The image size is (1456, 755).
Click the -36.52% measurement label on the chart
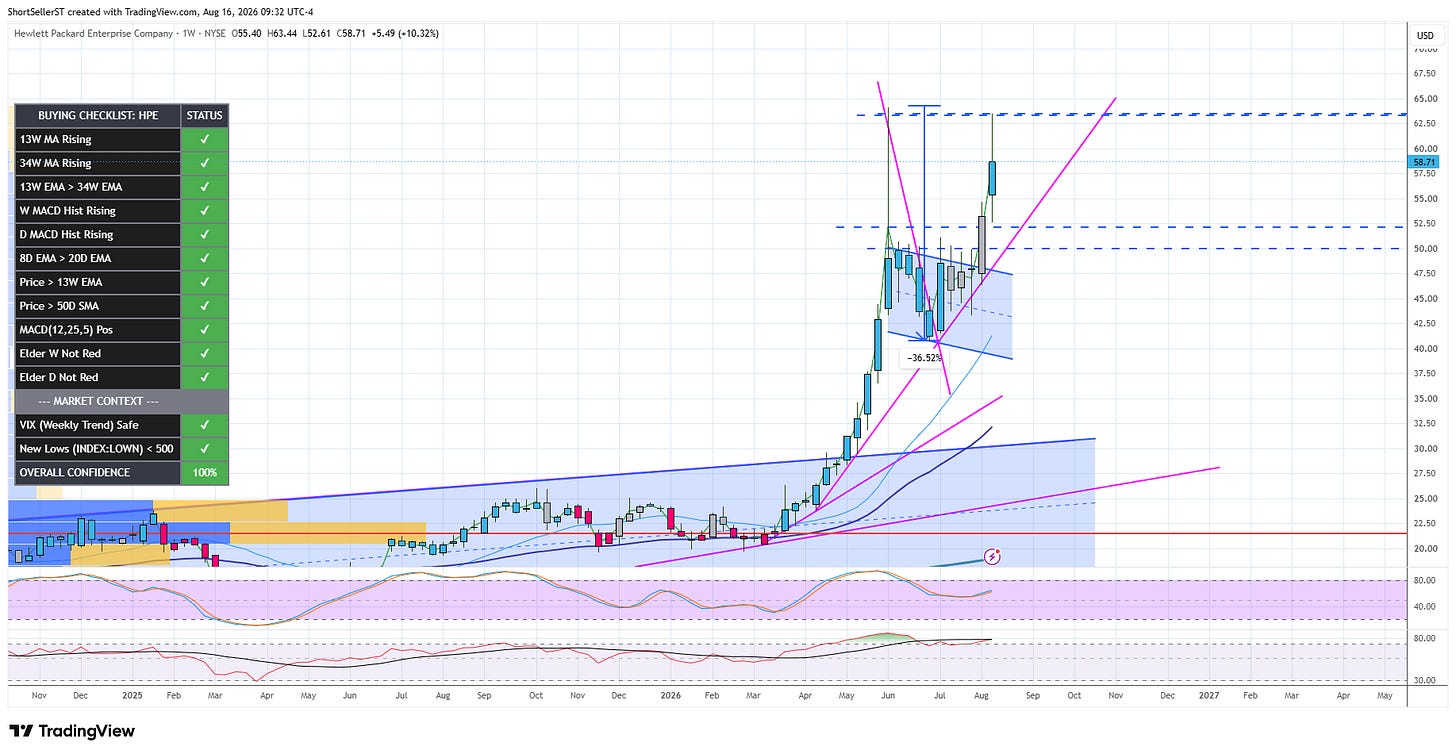point(922,358)
